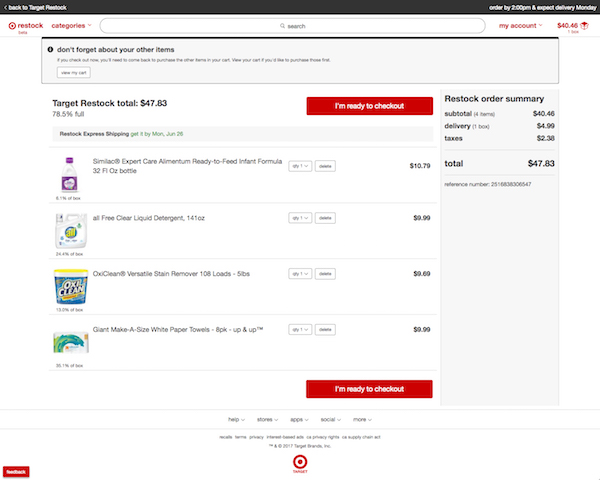The width and height of the screenshot is (600, 480).
Task: Open qty dropdown for OxiClean stain remover
Action: (300, 274)
